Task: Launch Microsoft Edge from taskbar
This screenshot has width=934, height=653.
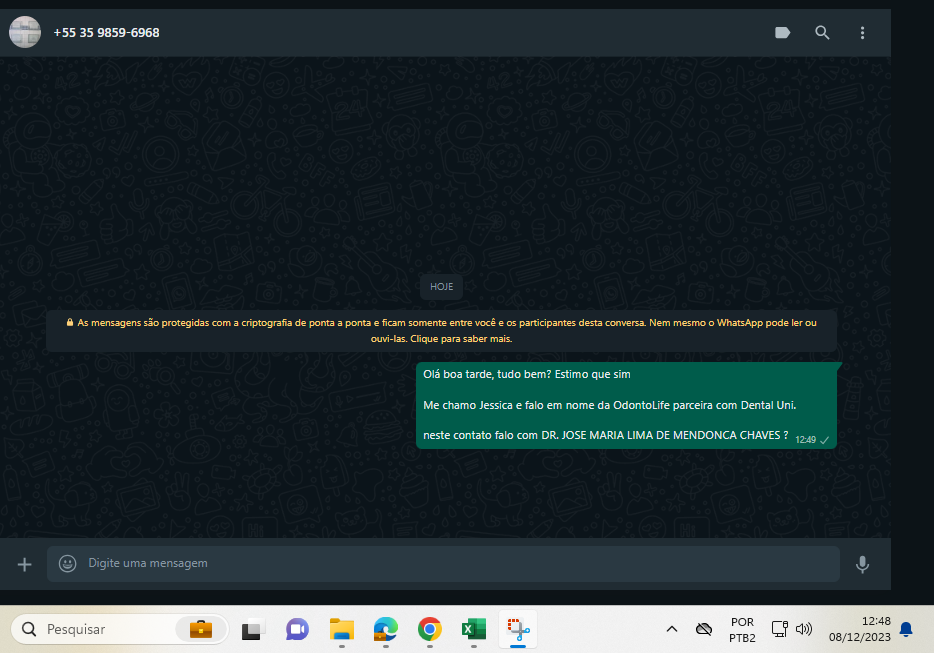Action: (385, 629)
